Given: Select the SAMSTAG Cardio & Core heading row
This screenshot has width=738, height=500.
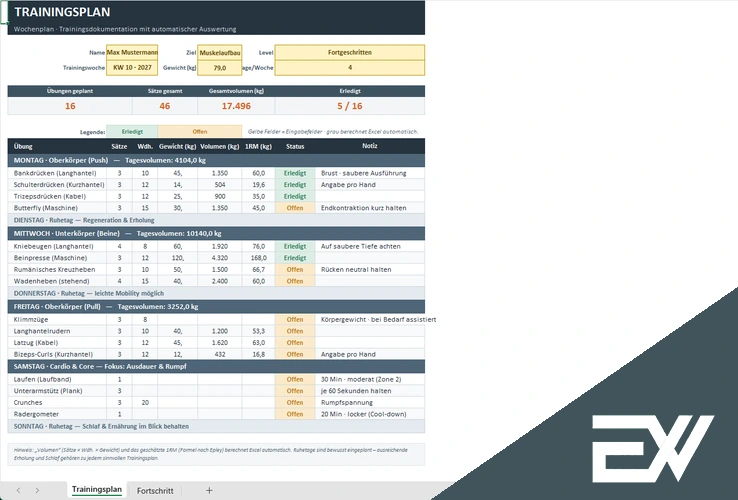Looking at the screenshot, I should click(216, 366).
